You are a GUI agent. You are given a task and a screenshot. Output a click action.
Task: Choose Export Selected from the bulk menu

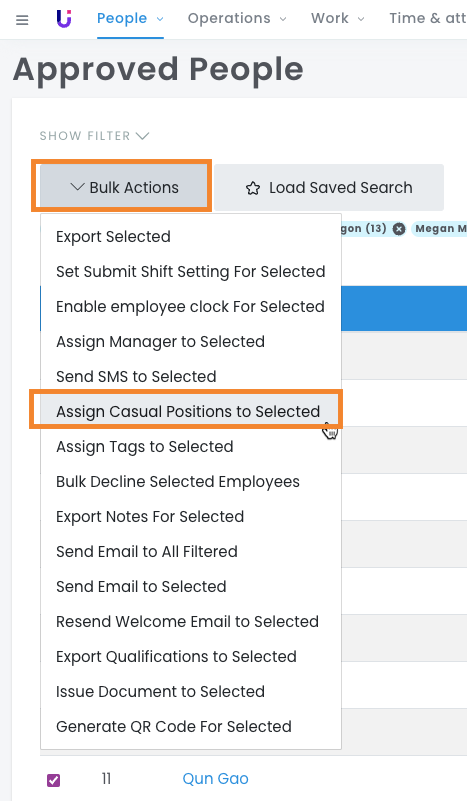click(x=113, y=237)
